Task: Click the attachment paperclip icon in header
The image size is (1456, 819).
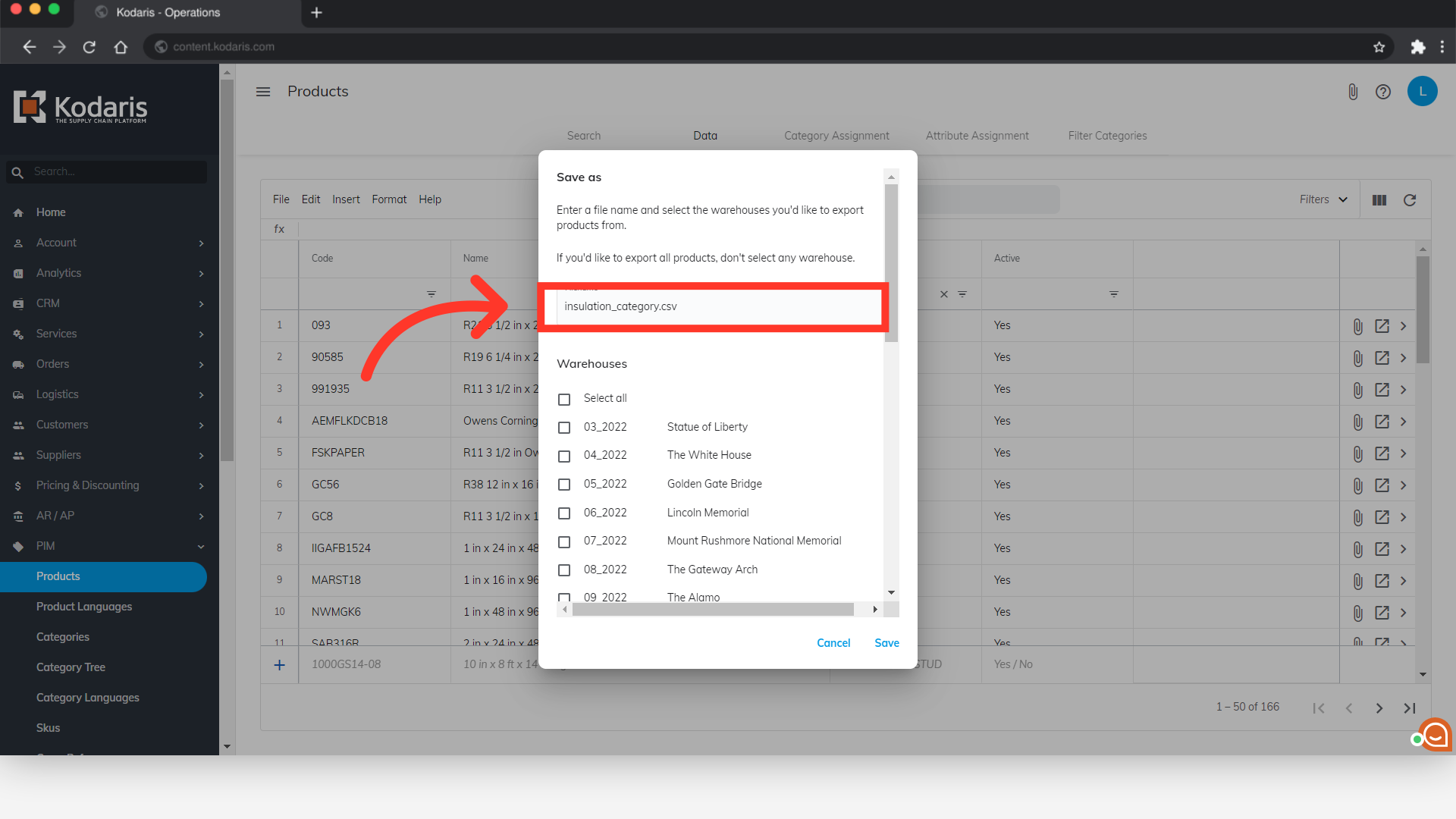Action: coord(1352,92)
